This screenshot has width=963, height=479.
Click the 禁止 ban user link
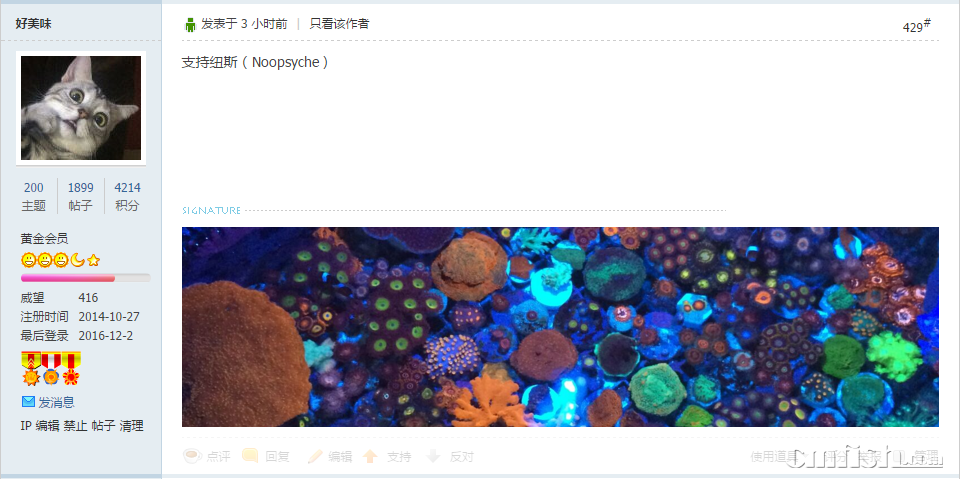pos(76,426)
